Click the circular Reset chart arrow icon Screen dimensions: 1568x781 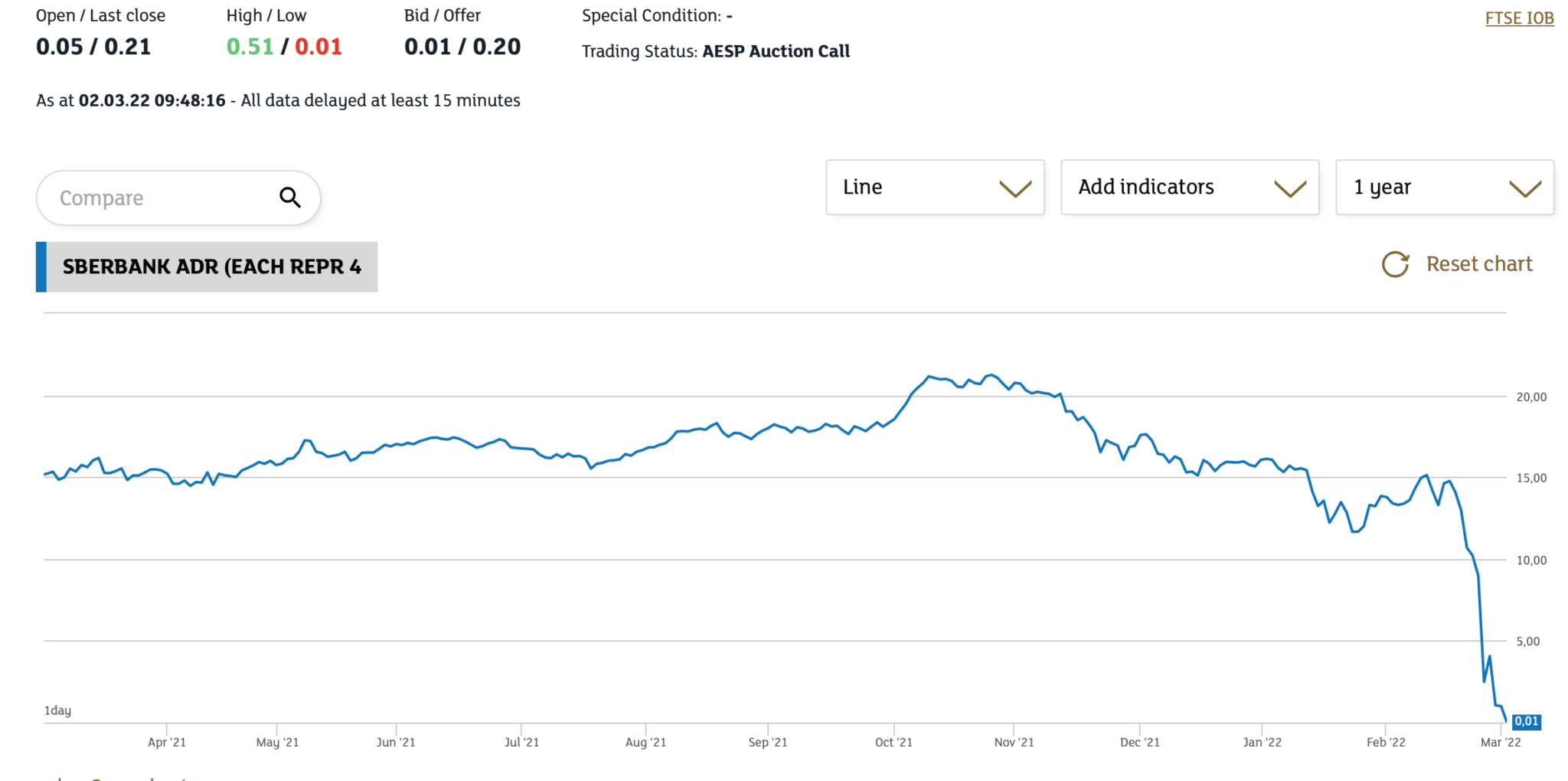1395,264
